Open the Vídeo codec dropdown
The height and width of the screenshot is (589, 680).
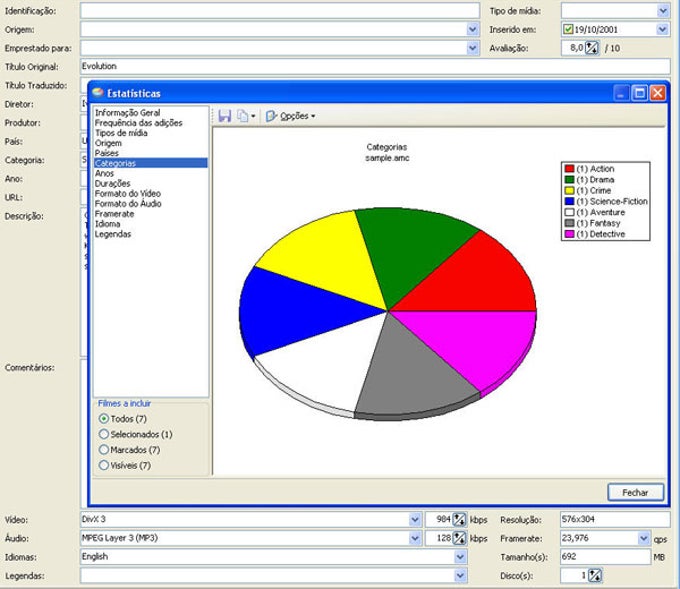coord(415,519)
